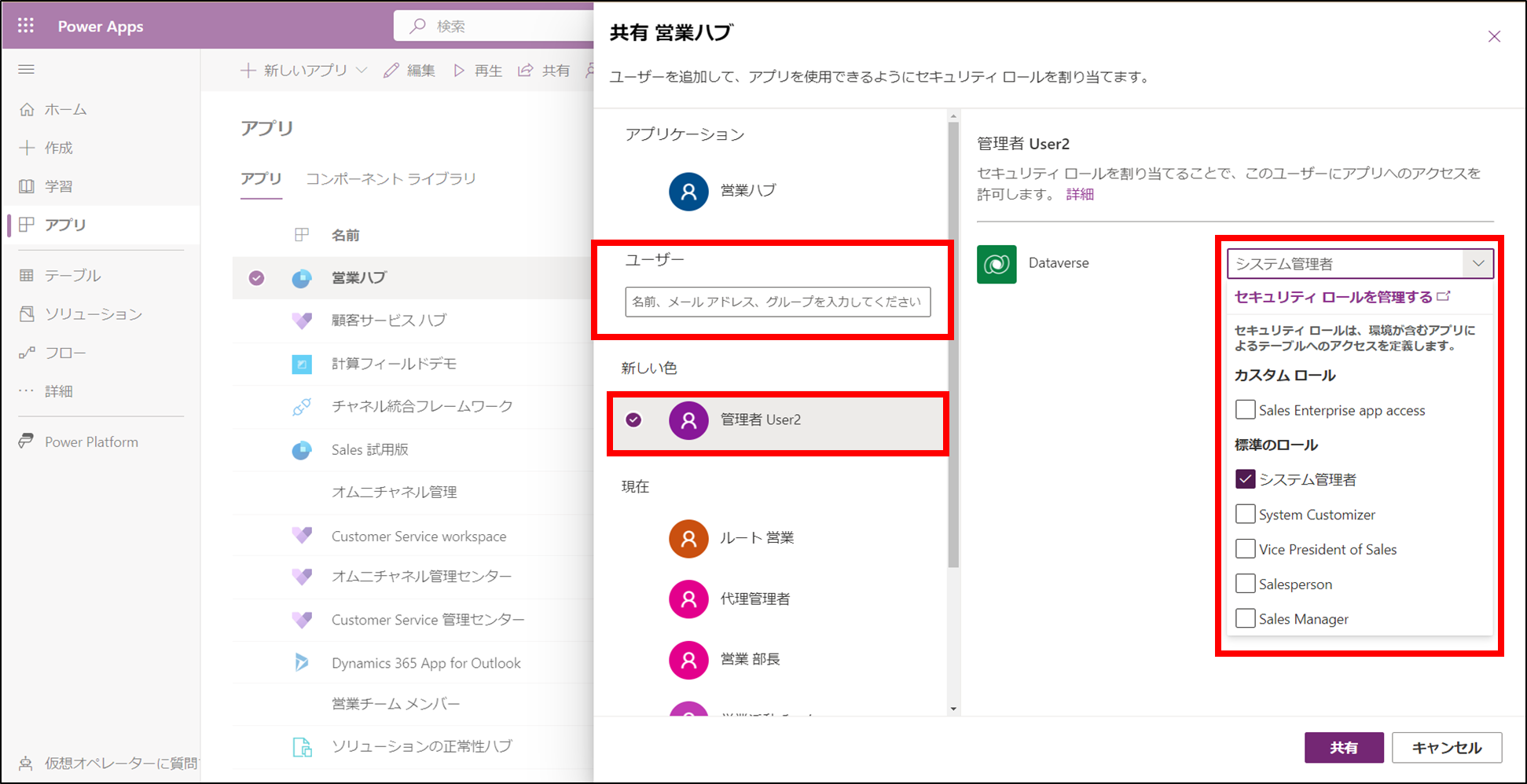Check Vice President of Sales role
This screenshot has height=784, width=1527.
point(1245,548)
